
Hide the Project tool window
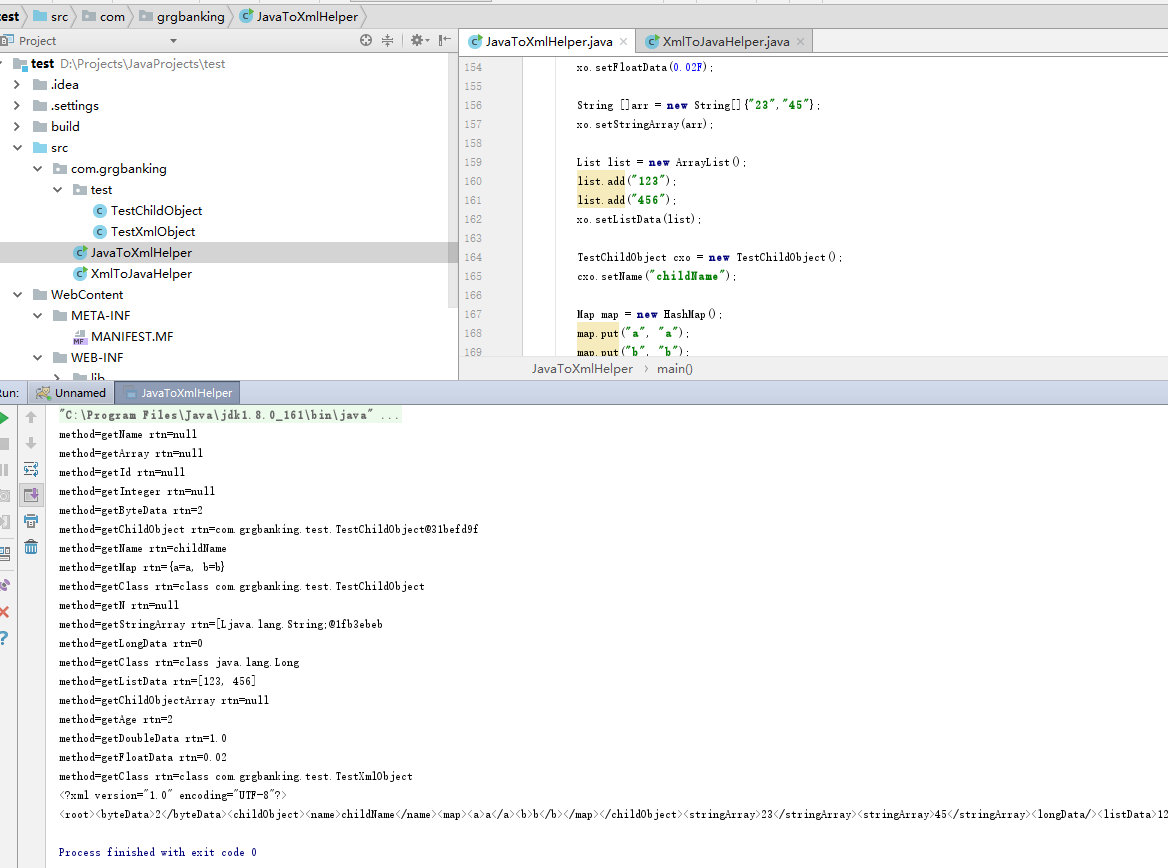445,40
